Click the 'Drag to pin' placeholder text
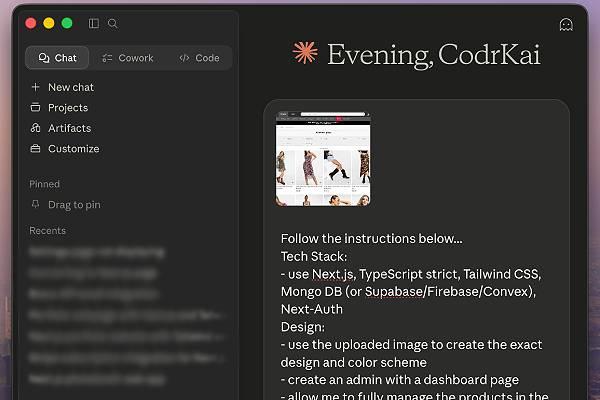 (x=74, y=205)
